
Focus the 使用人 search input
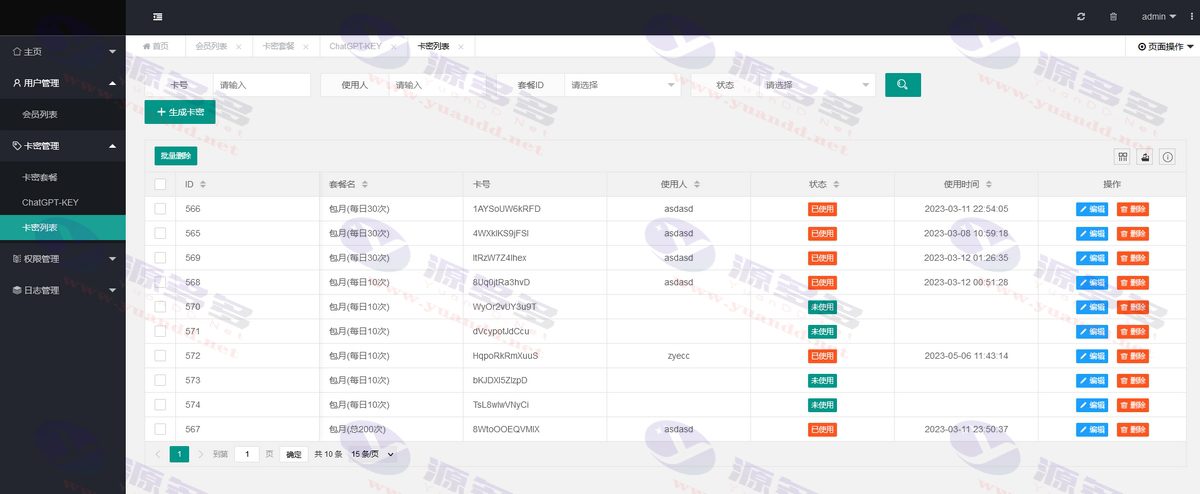tap(437, 85)
